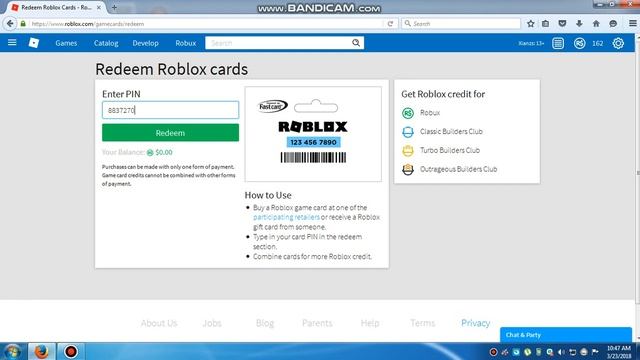Click the browser address bar URL
640x360 pixels.
(x=88, y=24)
